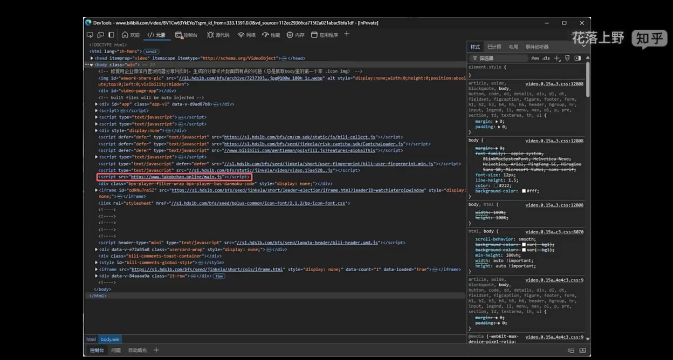
Task: Select the 事件侦听器 (Event Listeners) sidebar tab
Action: [x=537, y=46]
